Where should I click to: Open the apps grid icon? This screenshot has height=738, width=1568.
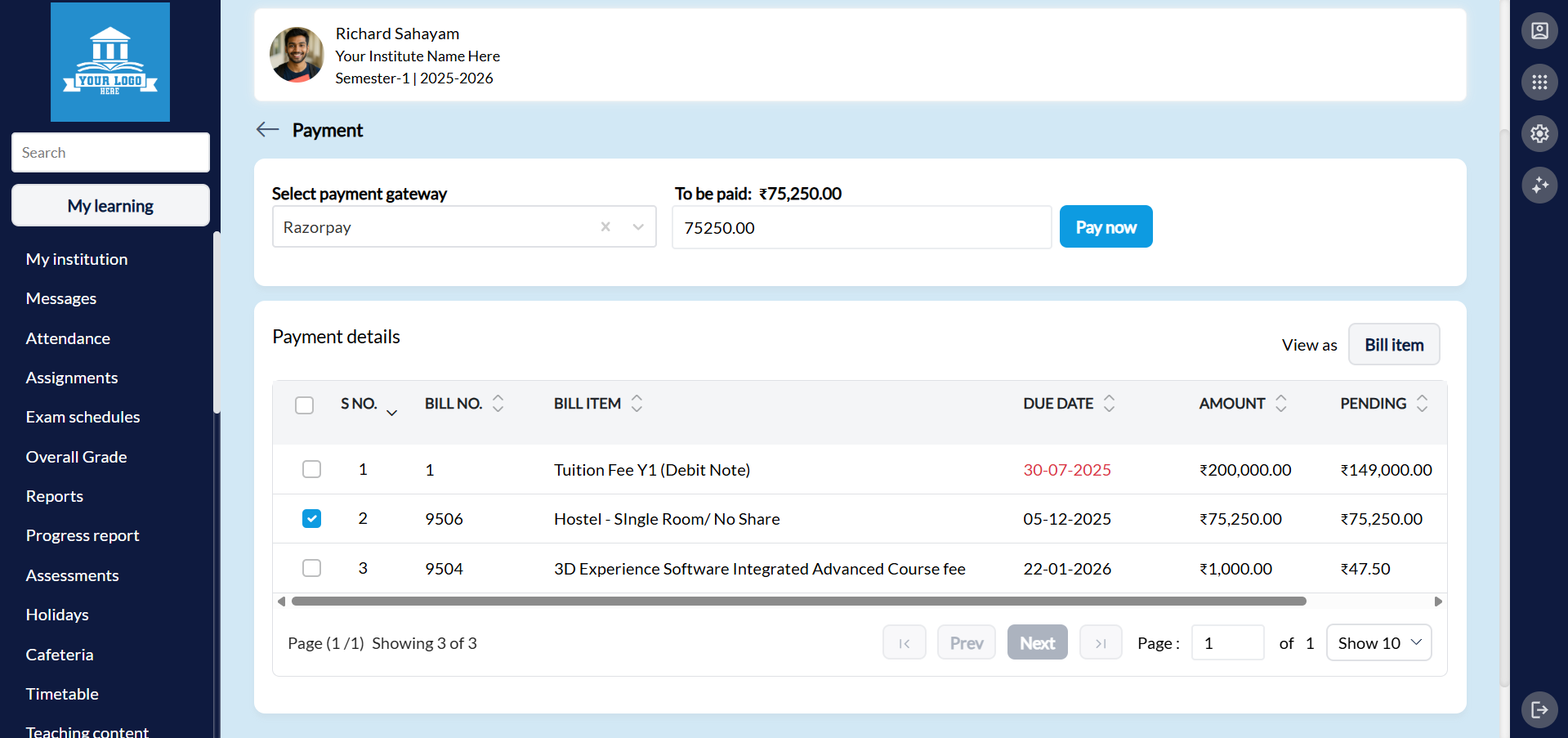pos(1539,83)
